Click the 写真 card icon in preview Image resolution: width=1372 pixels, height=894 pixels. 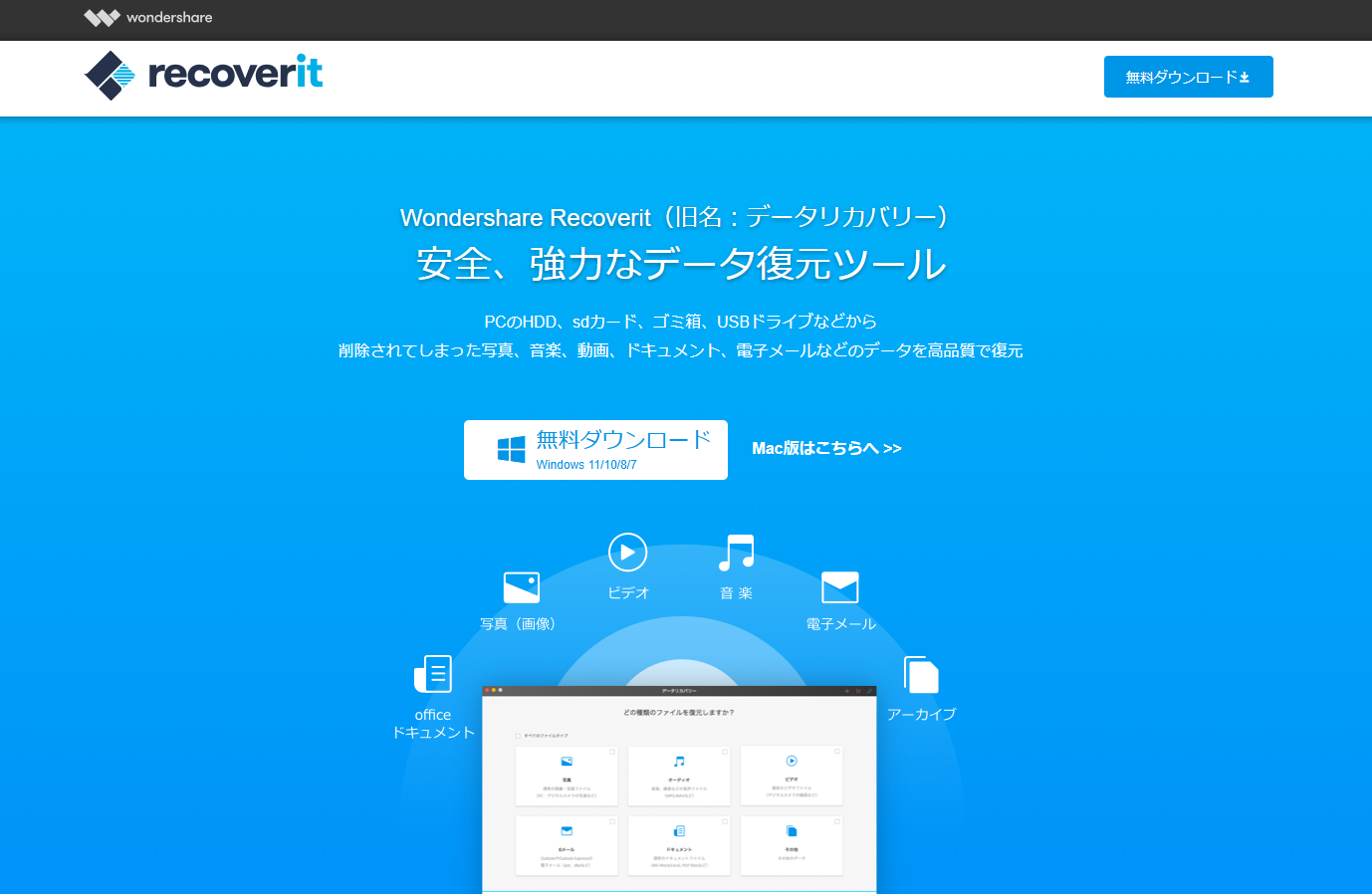(x=567, y=762)
